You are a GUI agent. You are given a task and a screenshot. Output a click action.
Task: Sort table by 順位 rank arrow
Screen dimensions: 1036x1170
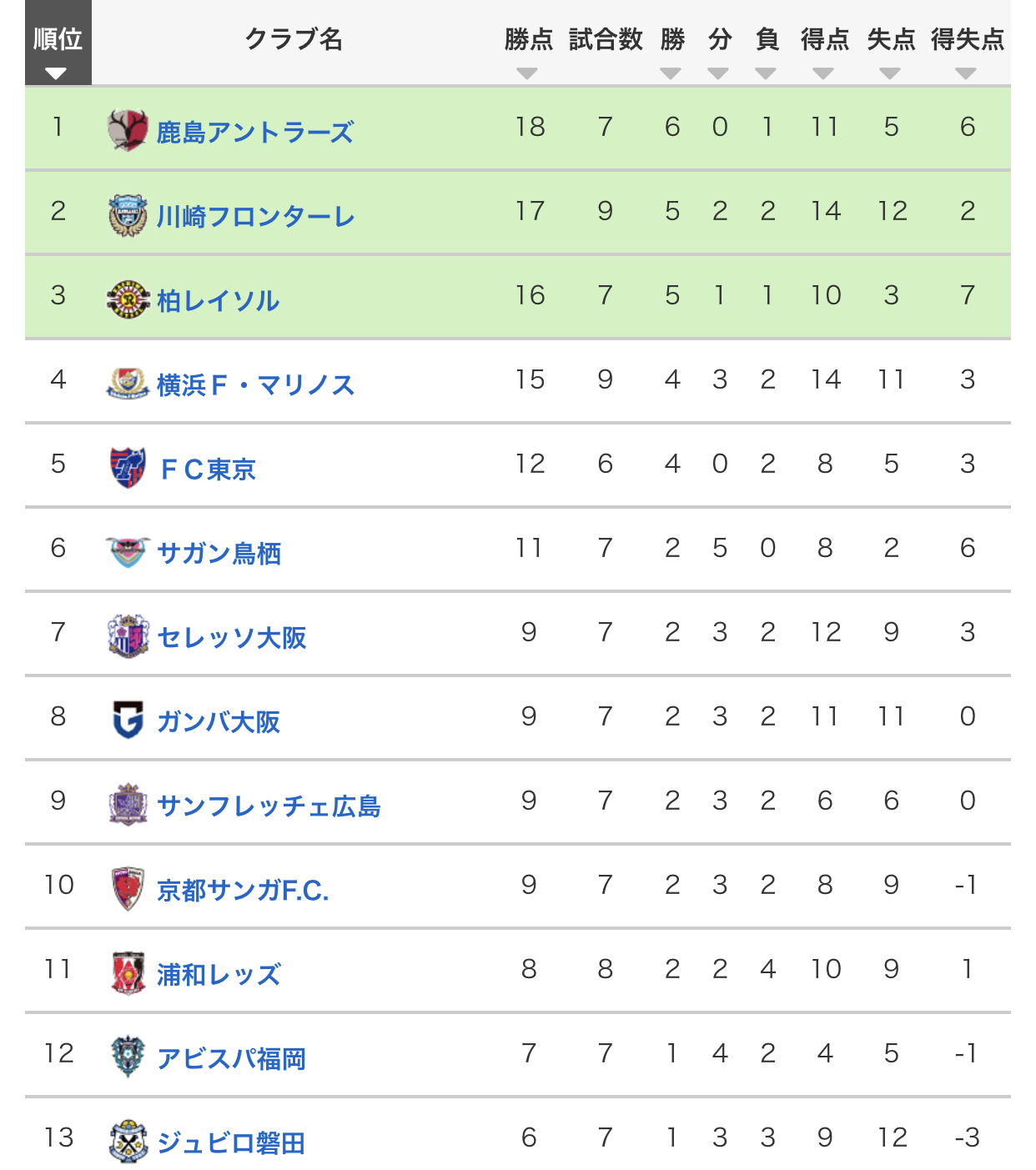point(57,73)
